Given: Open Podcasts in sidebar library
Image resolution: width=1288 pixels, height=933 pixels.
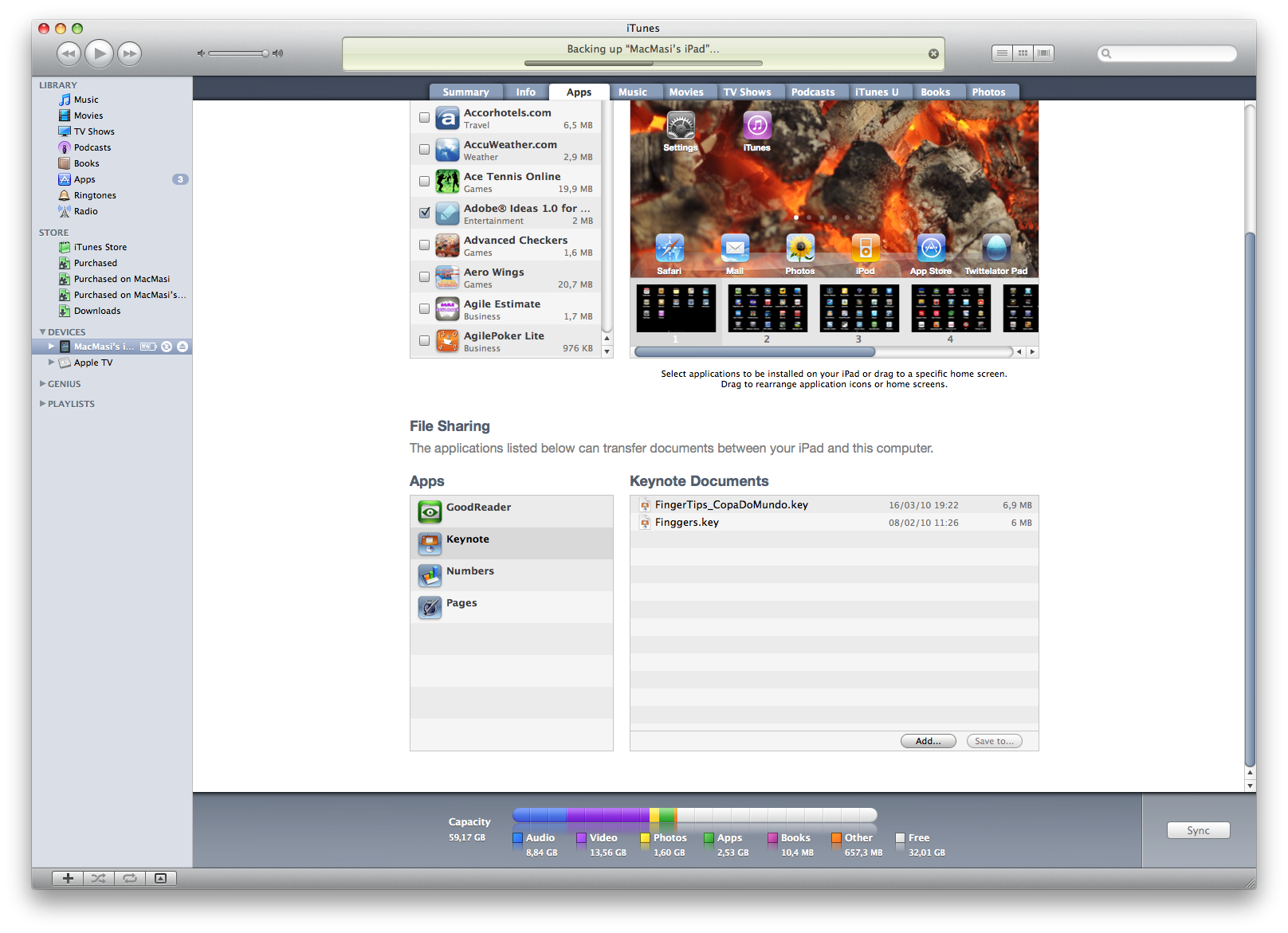Looking at the screenshot, I should [92, 147].
